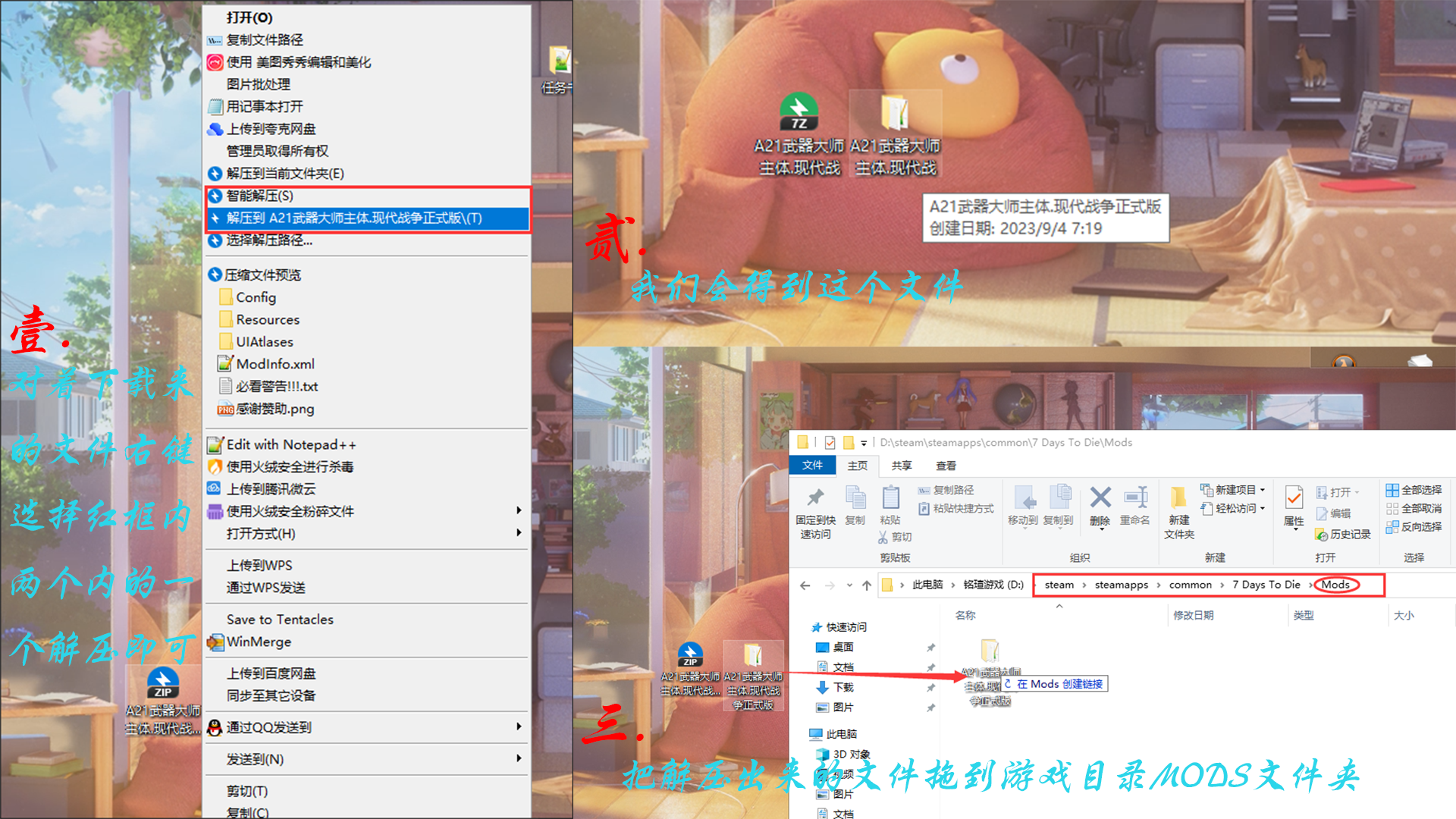Click 粘贴快捷方式 in the ribbon
The image size is (1456, 819).
(956, 508)
